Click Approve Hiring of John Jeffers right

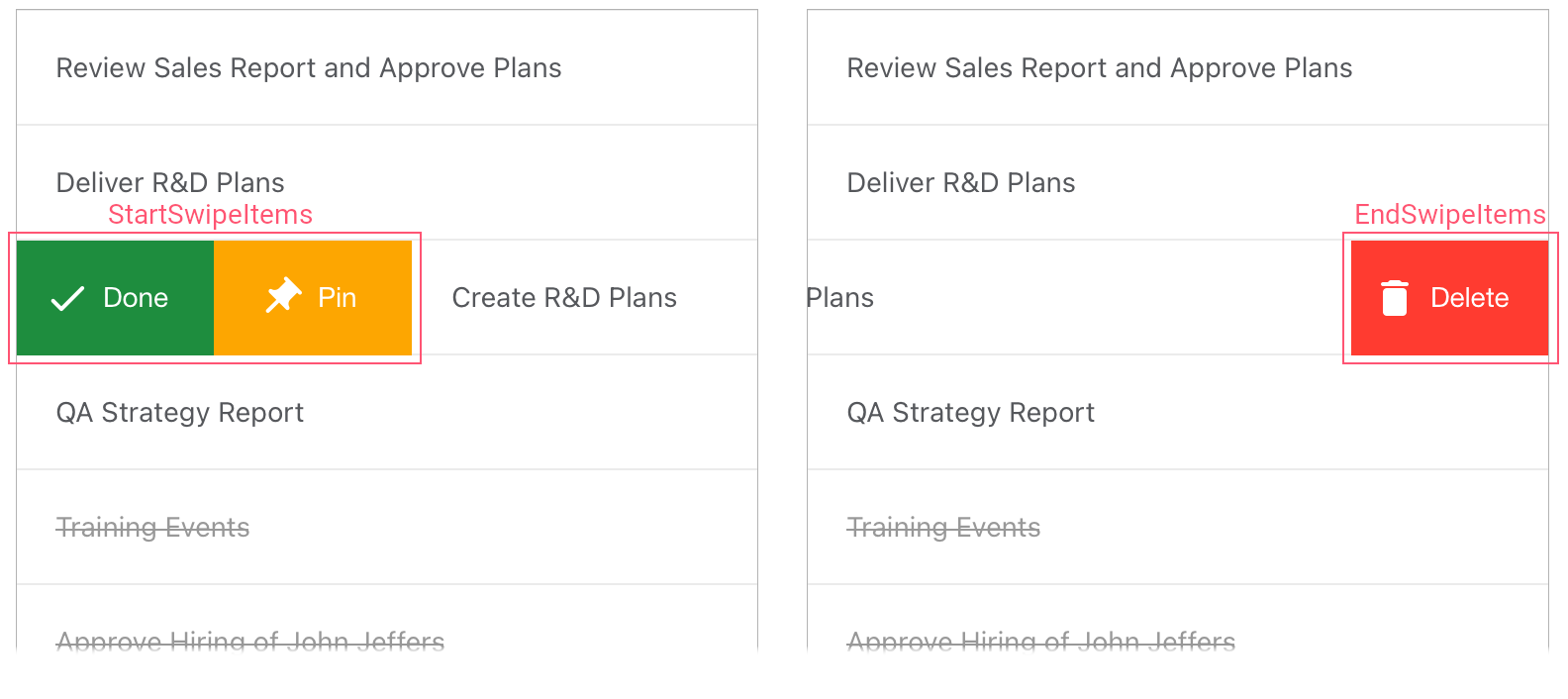(x=1041, y=642)
